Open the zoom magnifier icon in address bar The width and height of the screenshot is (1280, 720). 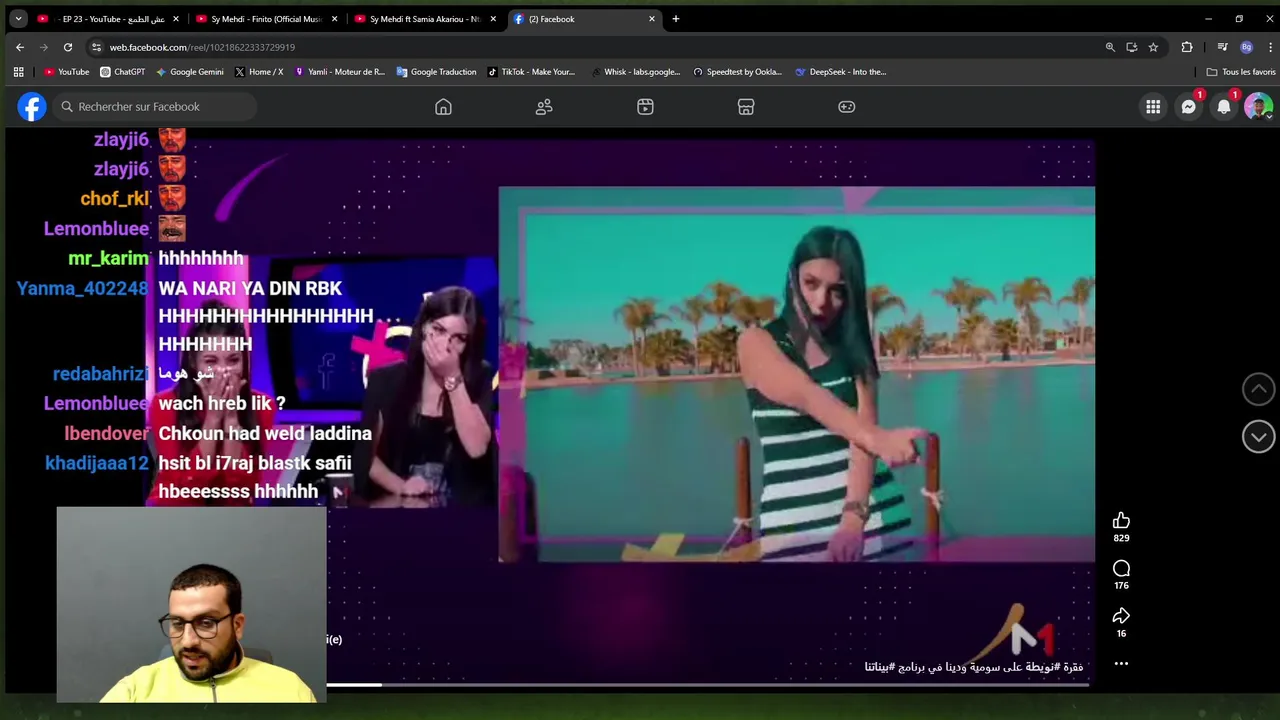click(1110, 47)
